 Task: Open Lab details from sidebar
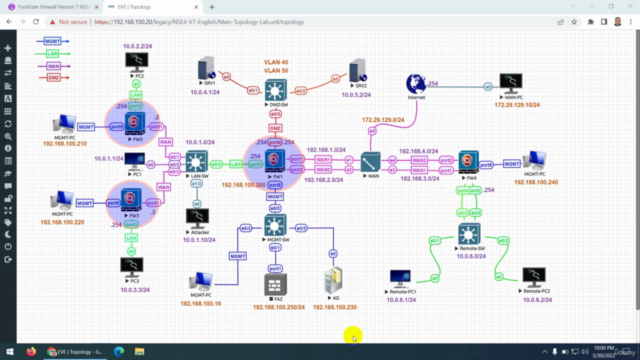[x=8, y=161]
